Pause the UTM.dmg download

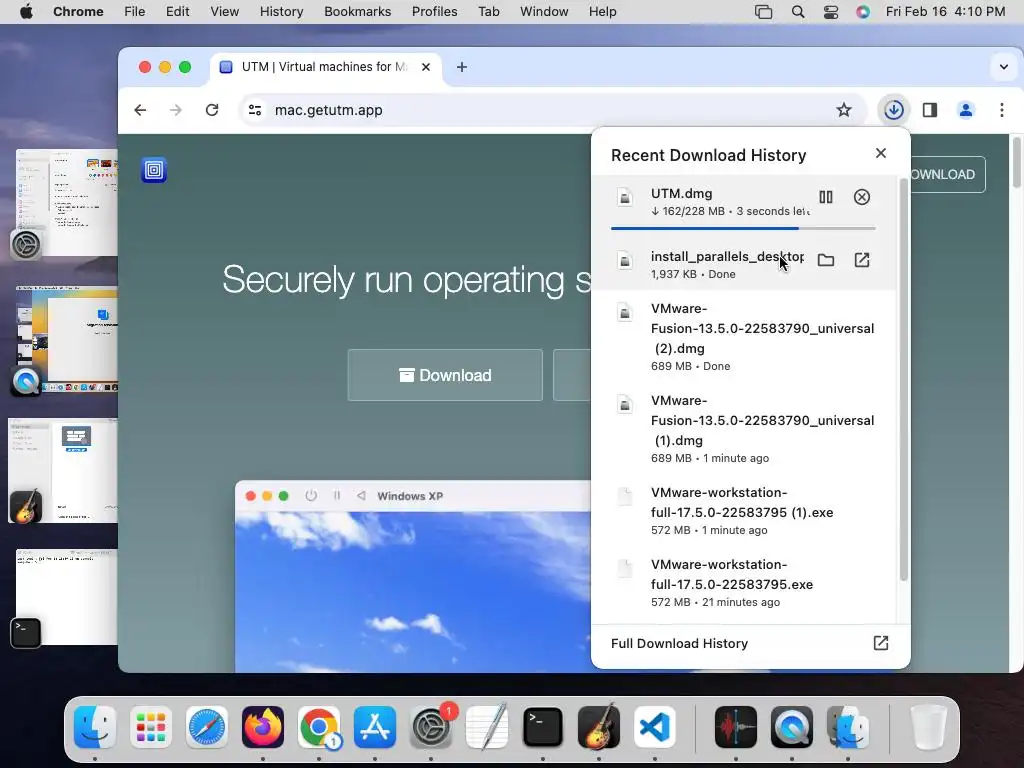pos(825,197)
